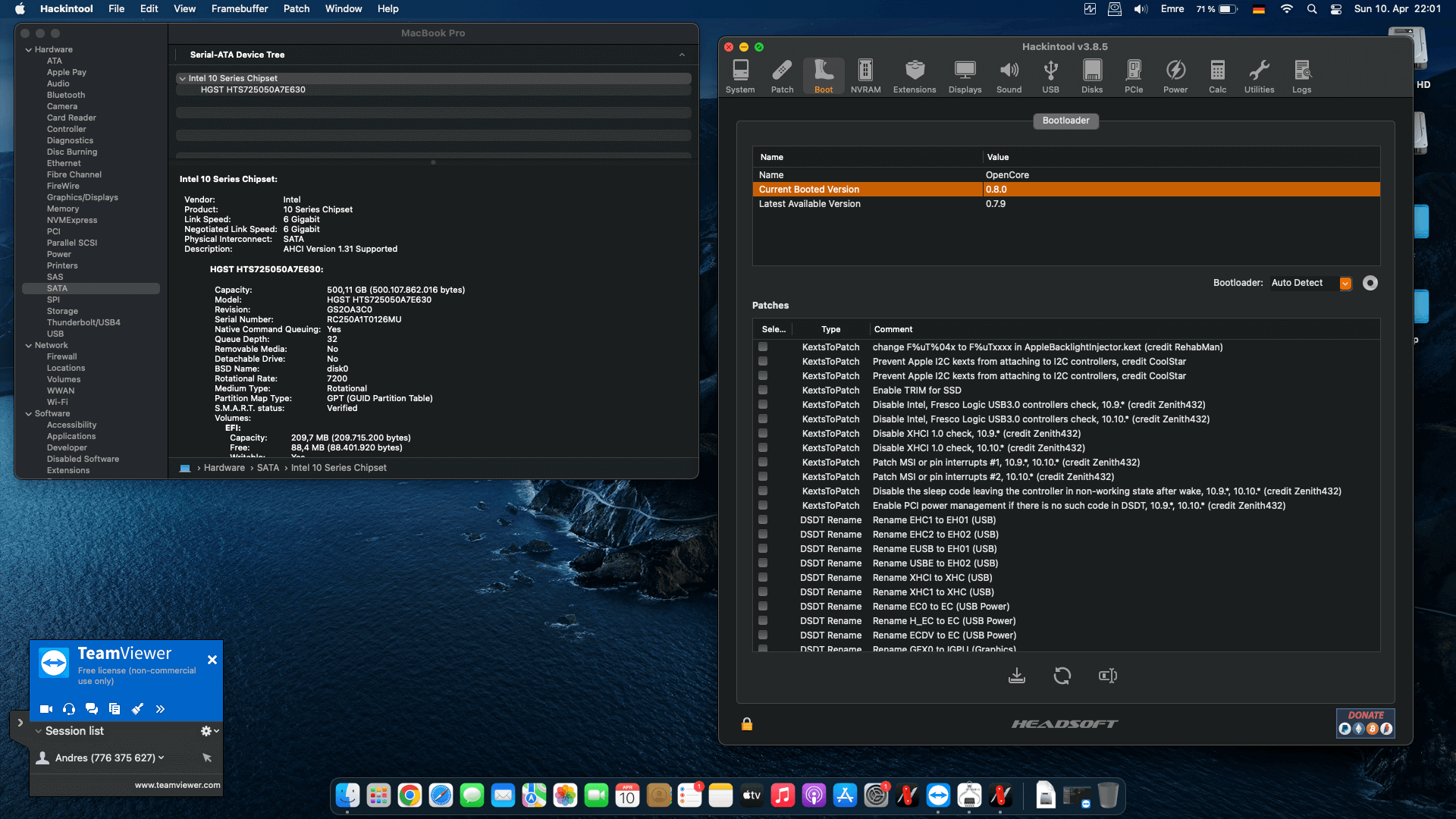Open the Edit menu

149,8
